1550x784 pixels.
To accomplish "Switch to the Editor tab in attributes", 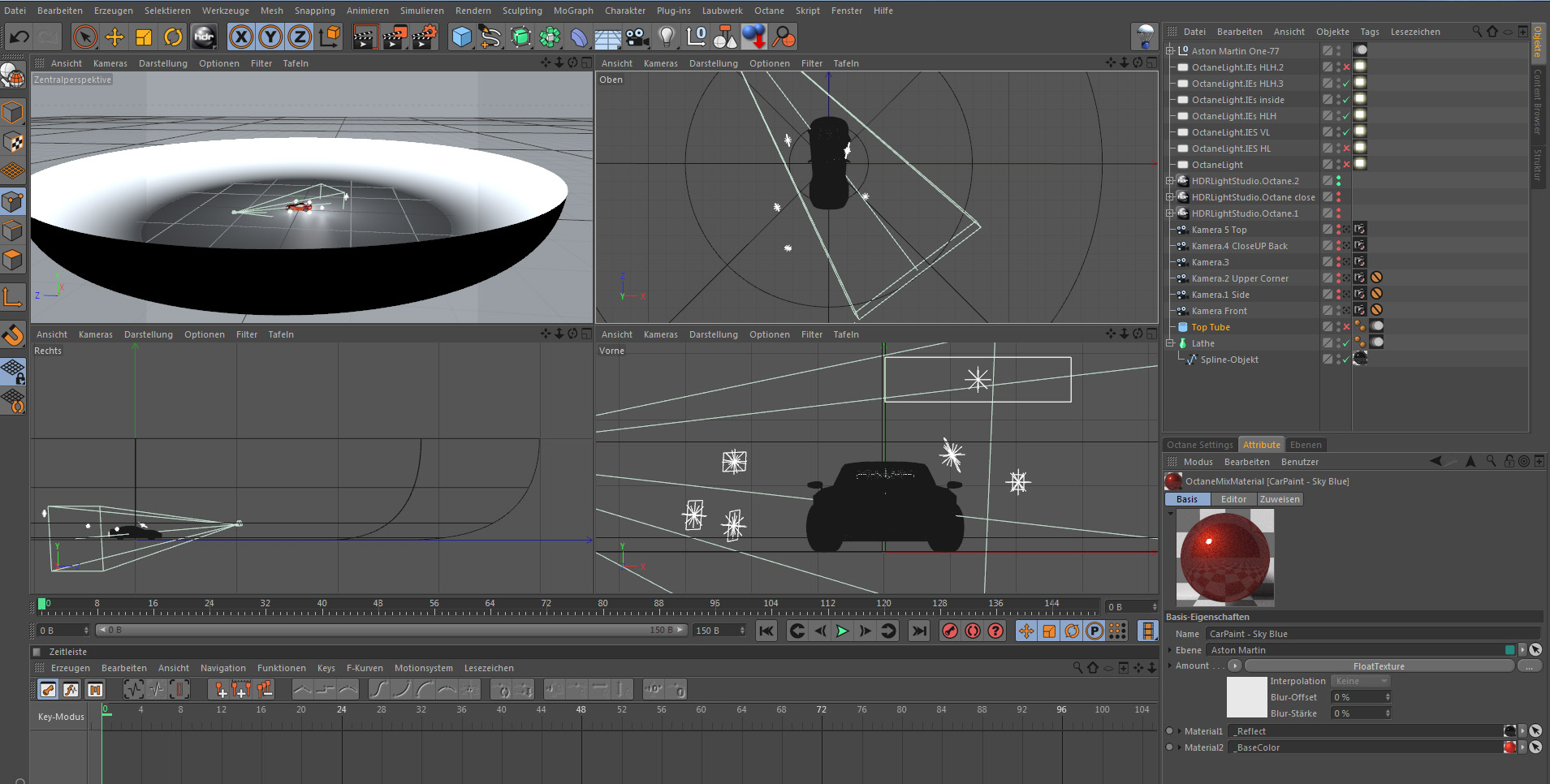I will (x=1233, y=499).
